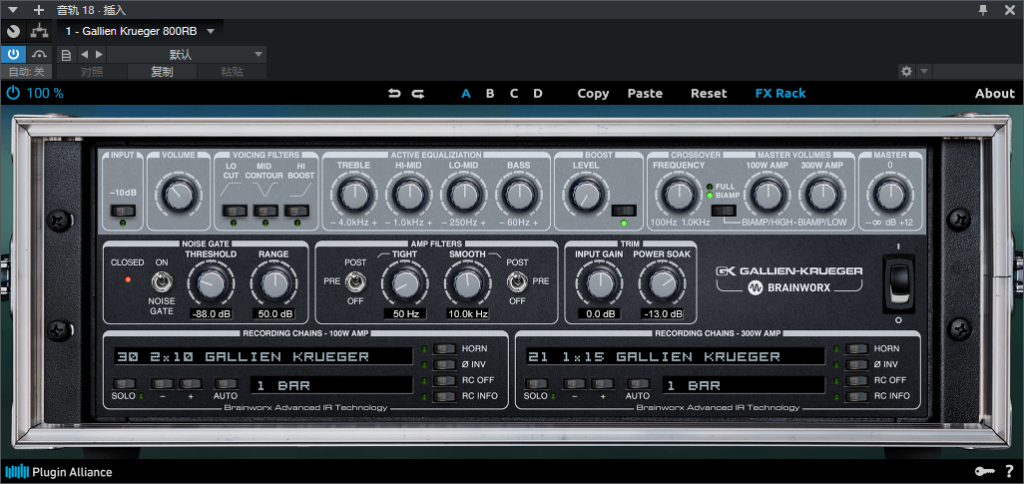
Task: Go to next preset arrow
Action: point(99,55)
